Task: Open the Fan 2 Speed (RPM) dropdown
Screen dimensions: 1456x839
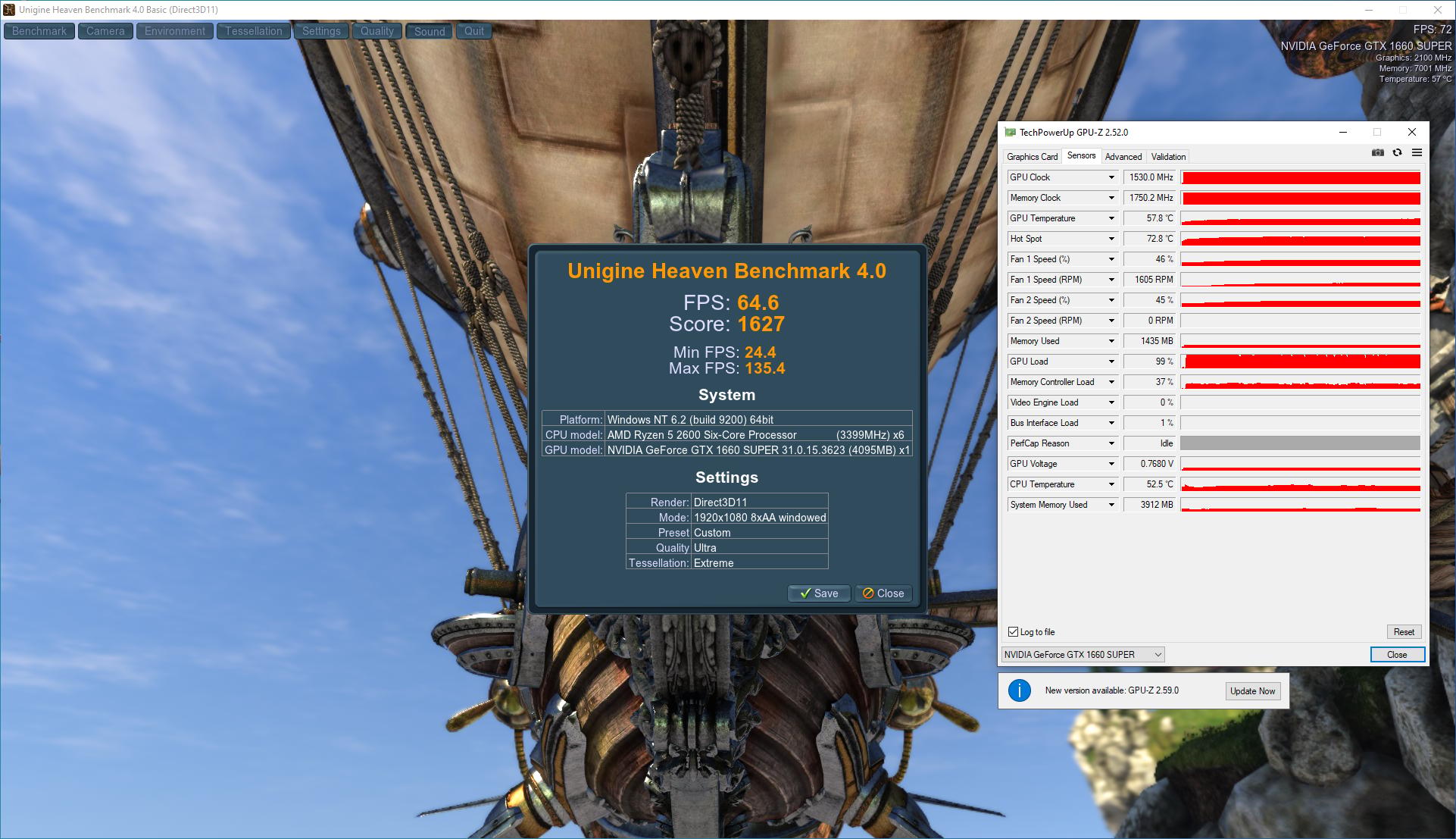Action: click(x=1111, y=321)
